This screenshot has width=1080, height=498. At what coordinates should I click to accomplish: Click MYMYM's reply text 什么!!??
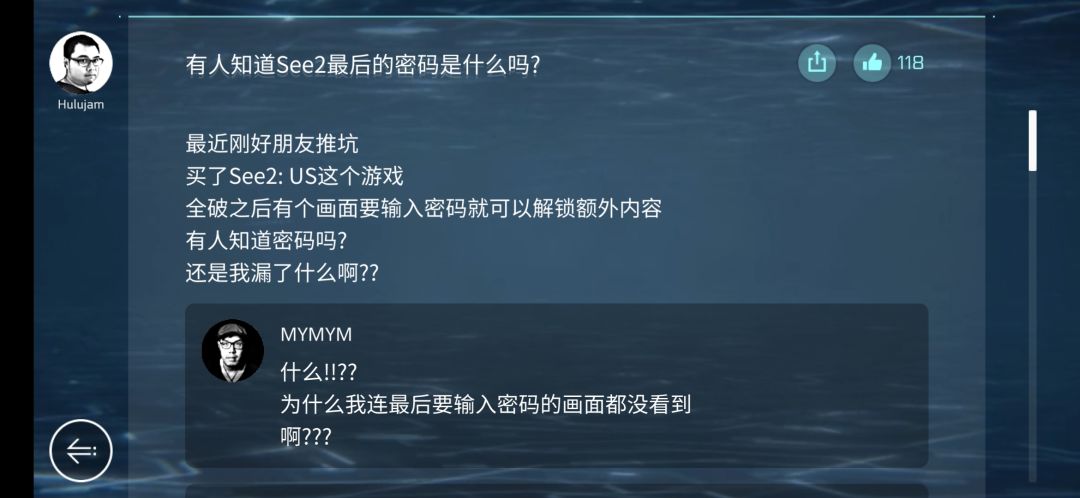point(319,373)
